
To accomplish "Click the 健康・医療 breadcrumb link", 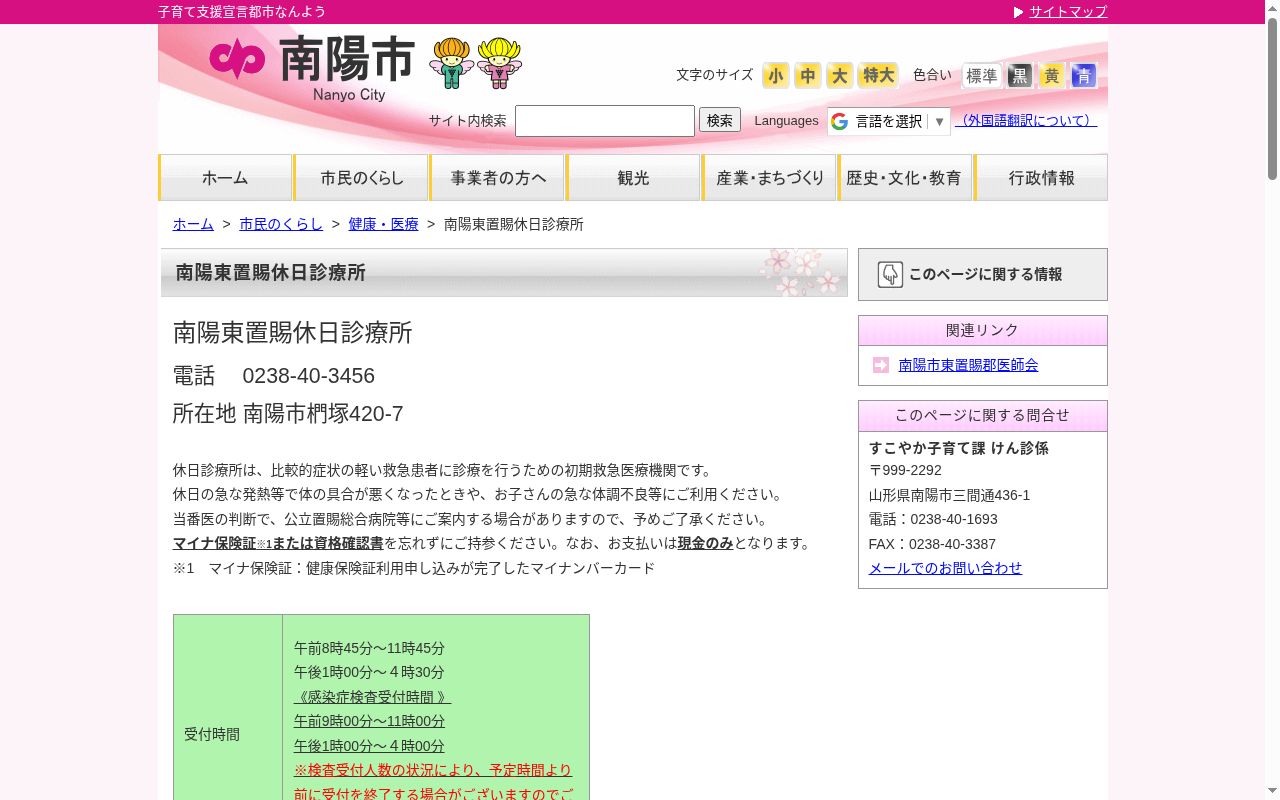I will (x=384, y=224).
